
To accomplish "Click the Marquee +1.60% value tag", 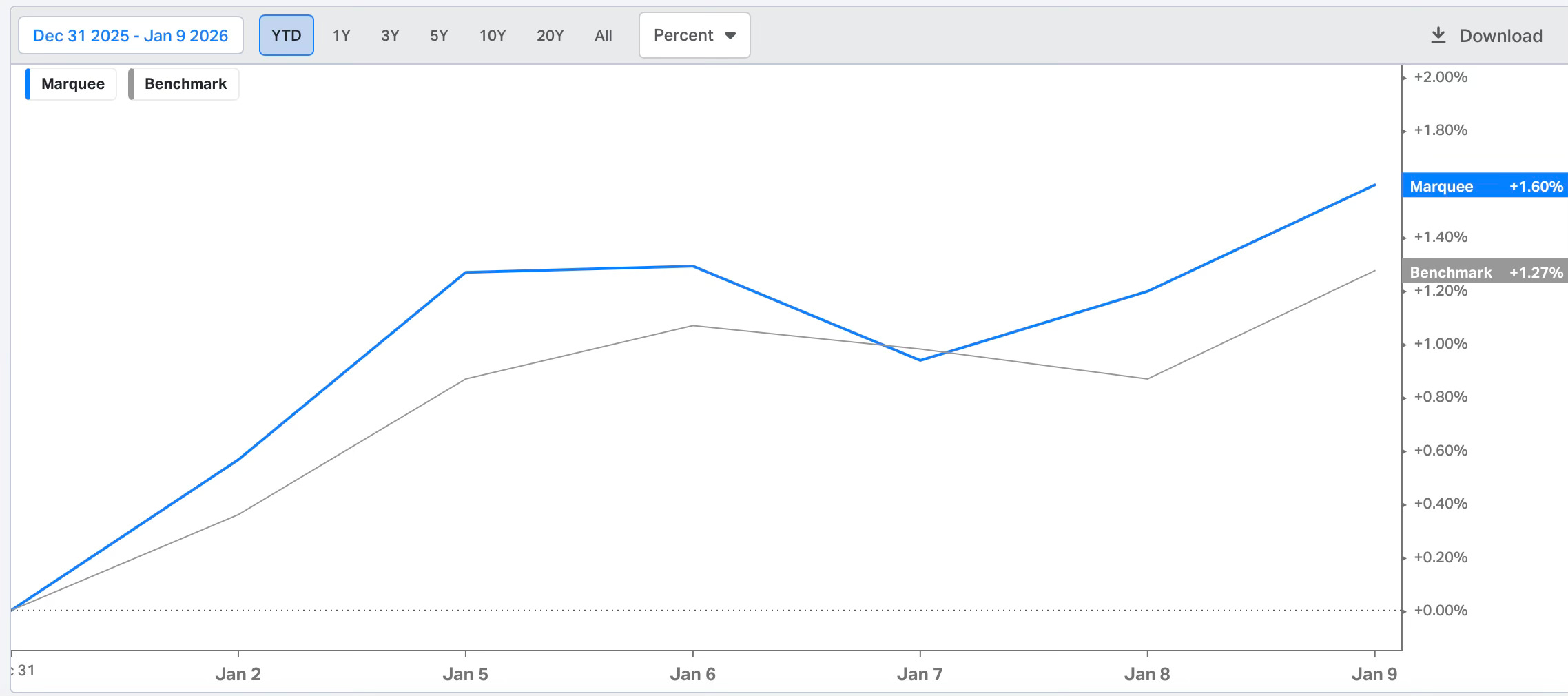I will click(1485, 186).
